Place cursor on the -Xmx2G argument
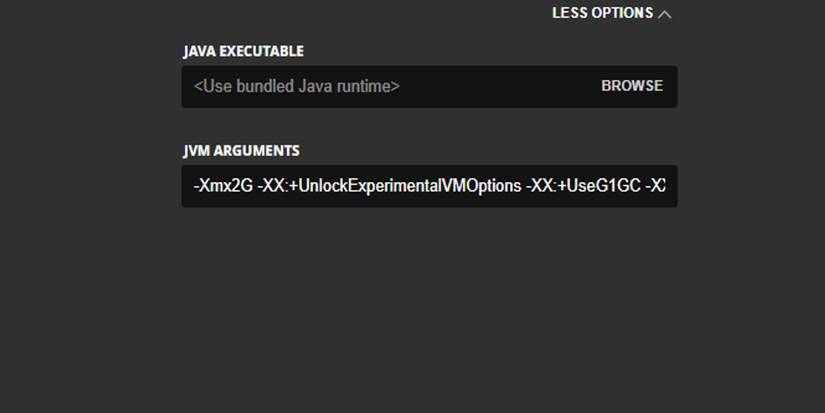Screen dimensions: 825x413 click(222, 186)
